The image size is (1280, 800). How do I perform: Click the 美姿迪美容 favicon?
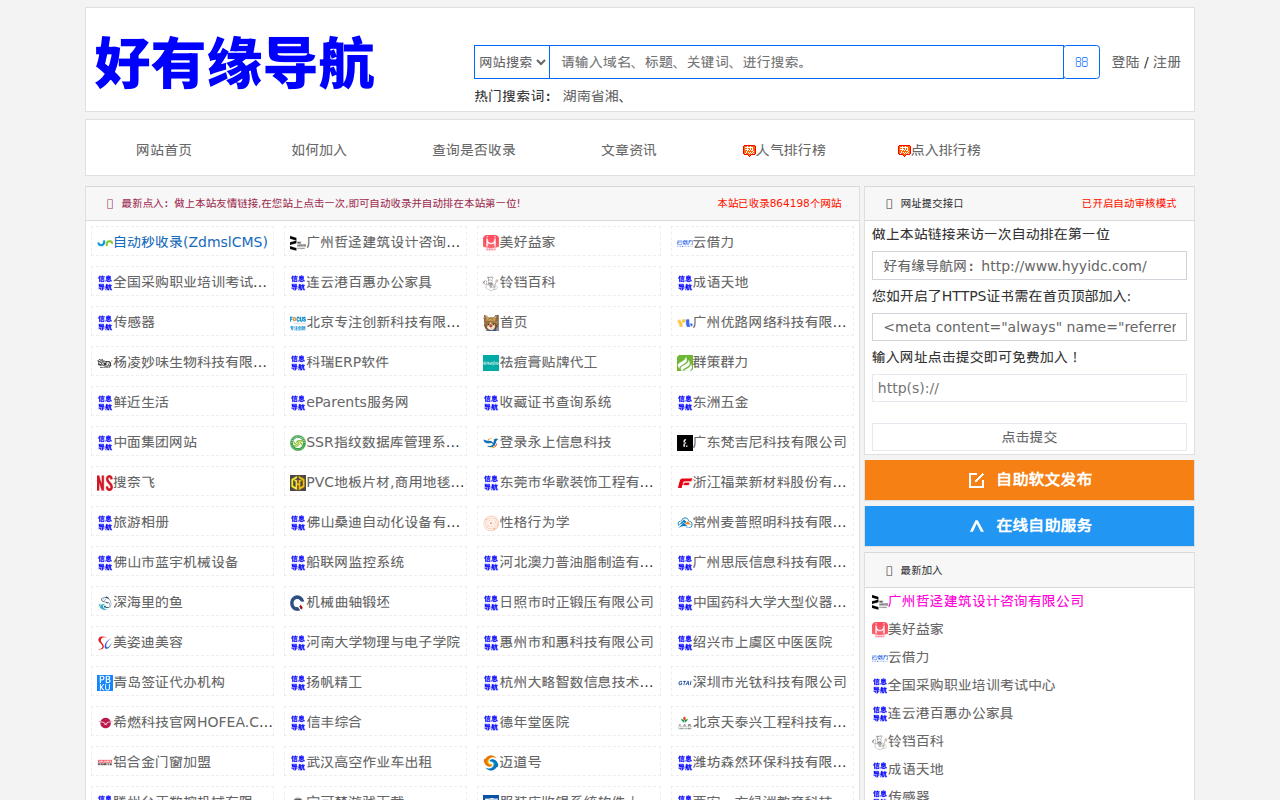pyautogui.click(x=105, y=643)
